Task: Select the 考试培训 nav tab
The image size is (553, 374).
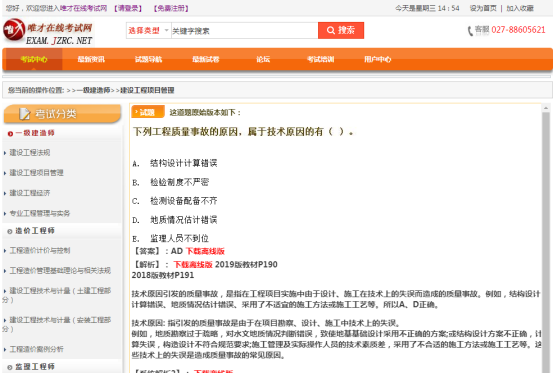Action: point(320,59)
